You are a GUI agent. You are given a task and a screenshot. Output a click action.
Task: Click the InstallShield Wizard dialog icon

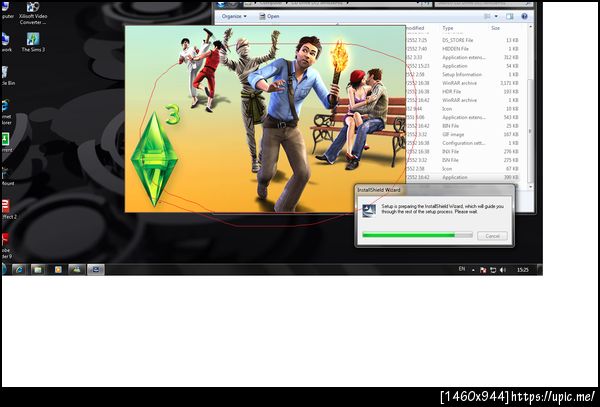[369, 210]
